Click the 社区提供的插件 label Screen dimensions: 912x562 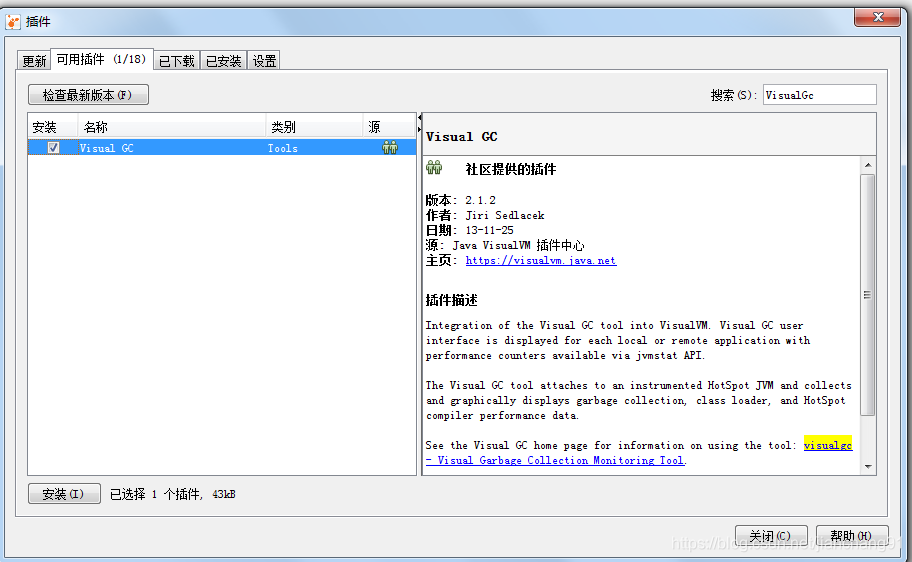click(511, 169)
